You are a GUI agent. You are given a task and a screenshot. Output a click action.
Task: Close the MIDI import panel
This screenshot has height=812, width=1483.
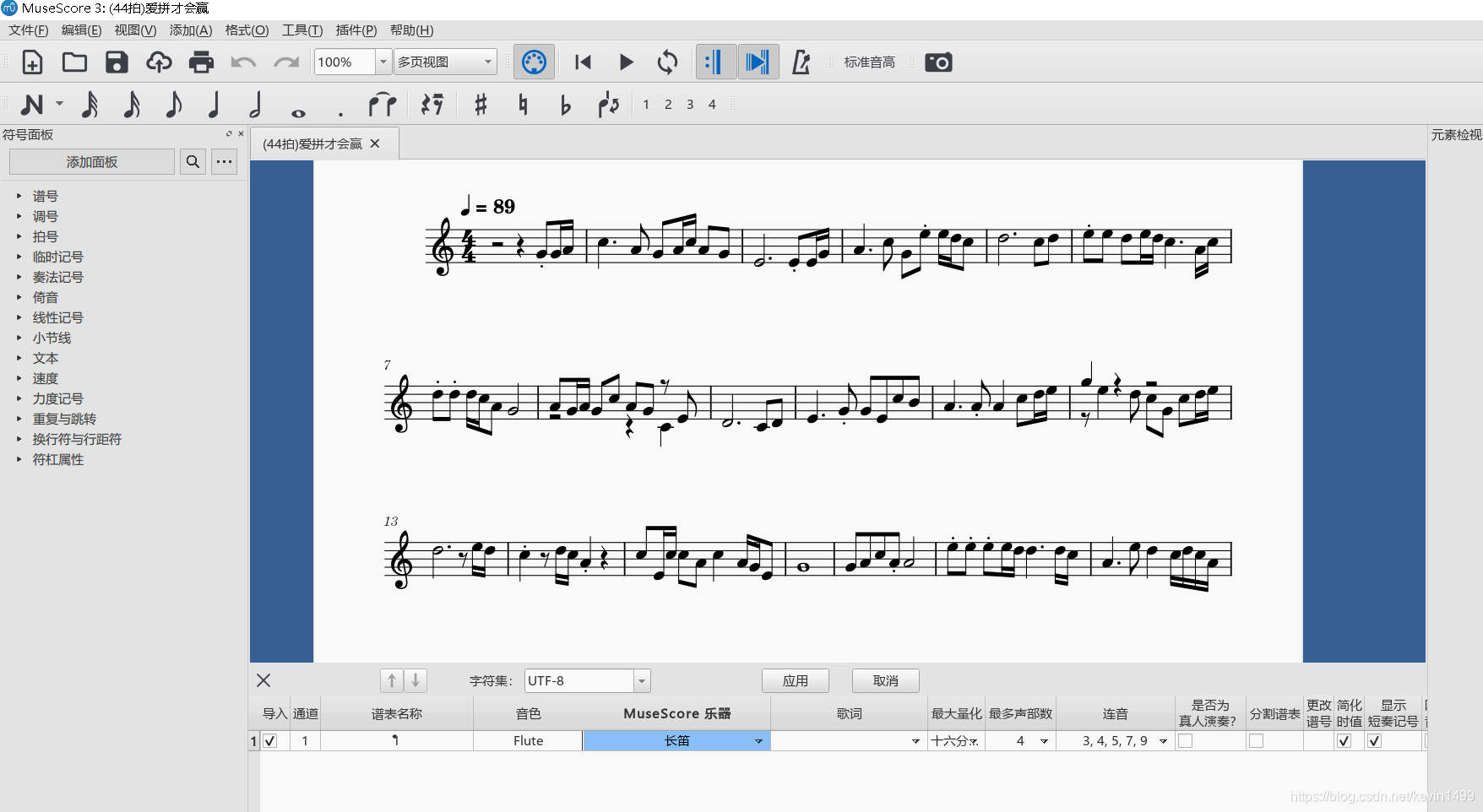coord(263,680)
